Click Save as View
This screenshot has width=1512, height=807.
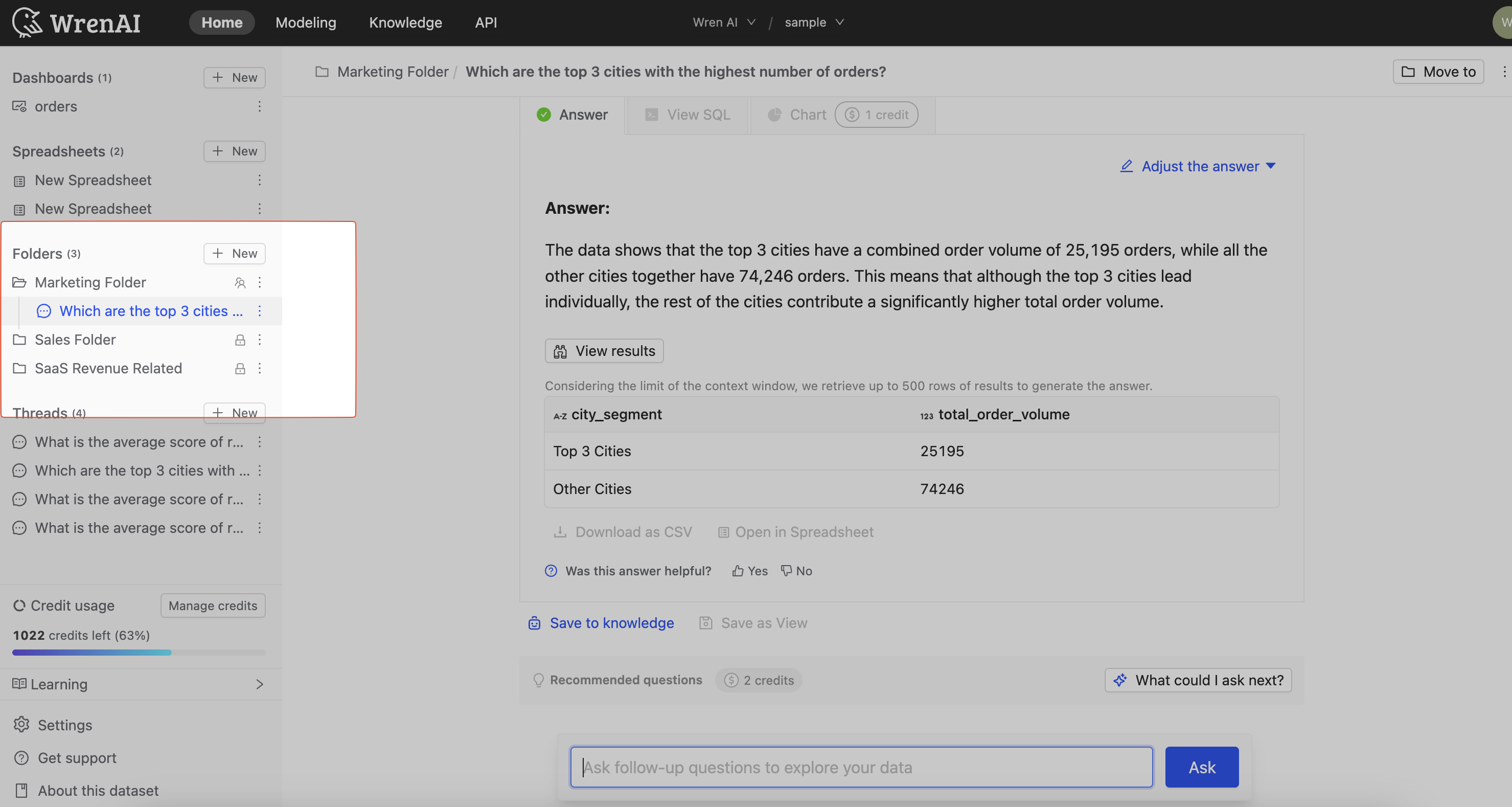(x=753, y=623)
